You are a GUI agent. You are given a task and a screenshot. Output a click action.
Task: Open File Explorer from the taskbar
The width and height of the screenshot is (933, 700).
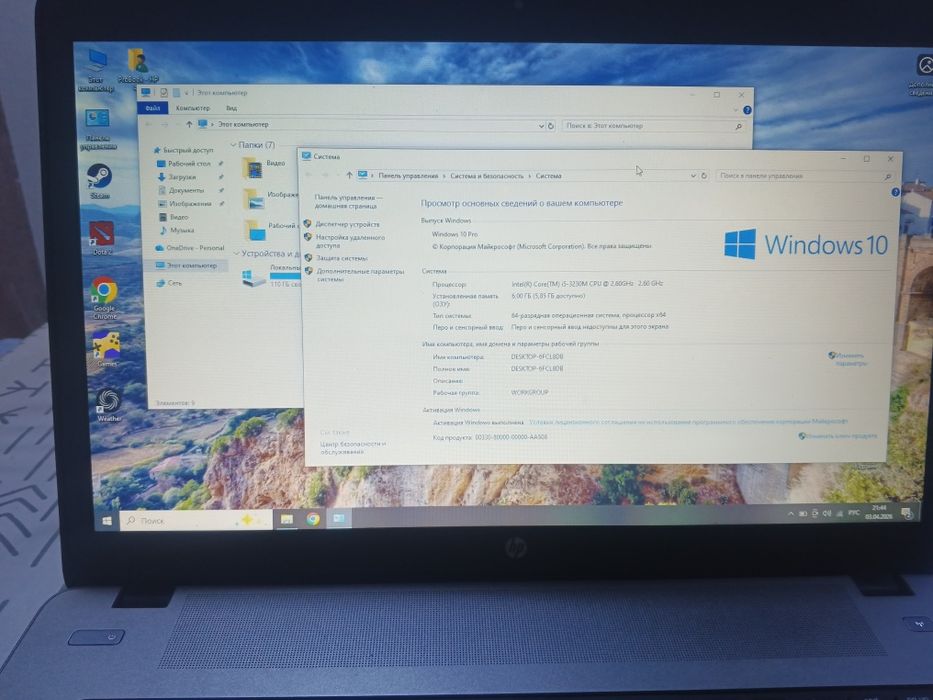click(x=287, y=520)
